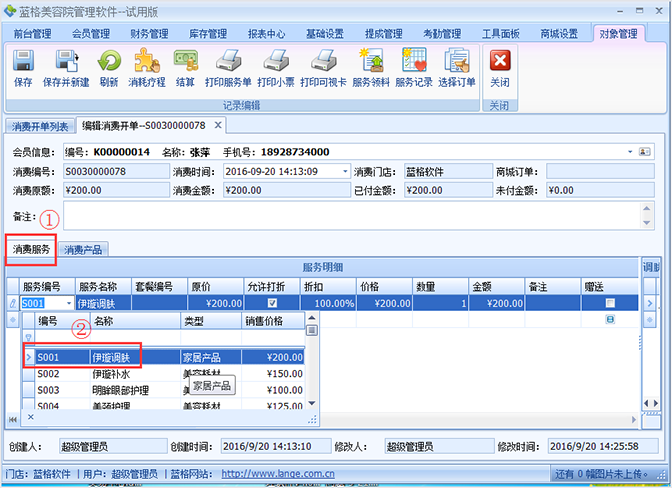
Task: Click the app logo in the title bar
Action: (9, 11)
